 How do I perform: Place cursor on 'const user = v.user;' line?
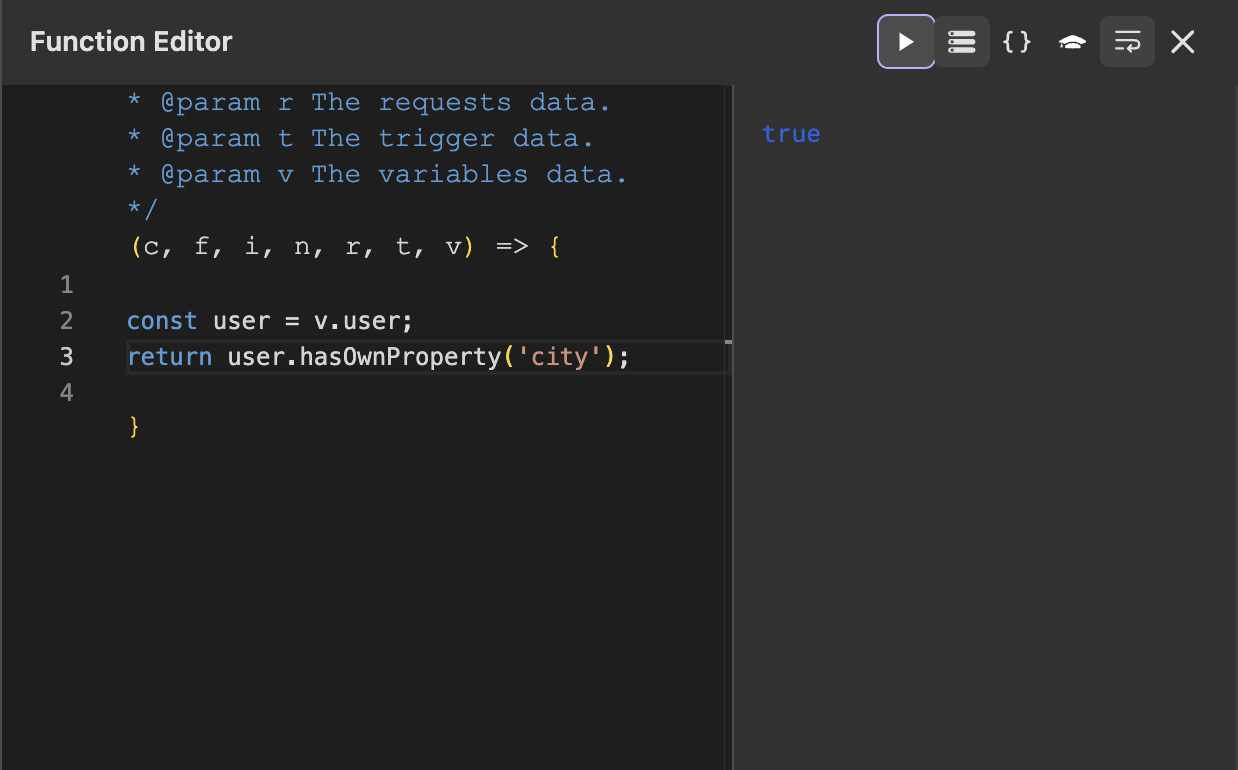270,321
